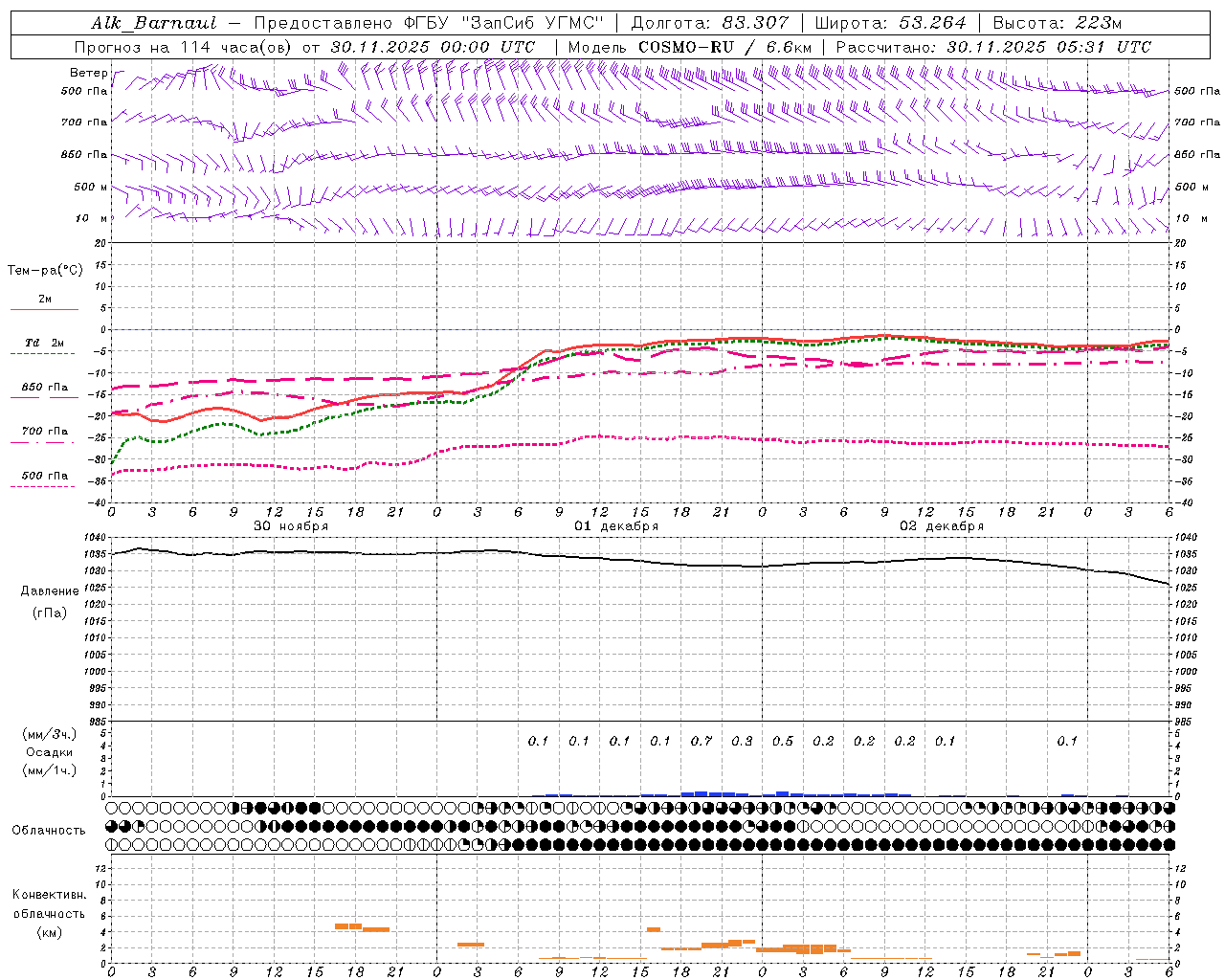Select the "Тем-ра(°C)" temperature panel label
1225x980 pixels.
click(45, 271)
